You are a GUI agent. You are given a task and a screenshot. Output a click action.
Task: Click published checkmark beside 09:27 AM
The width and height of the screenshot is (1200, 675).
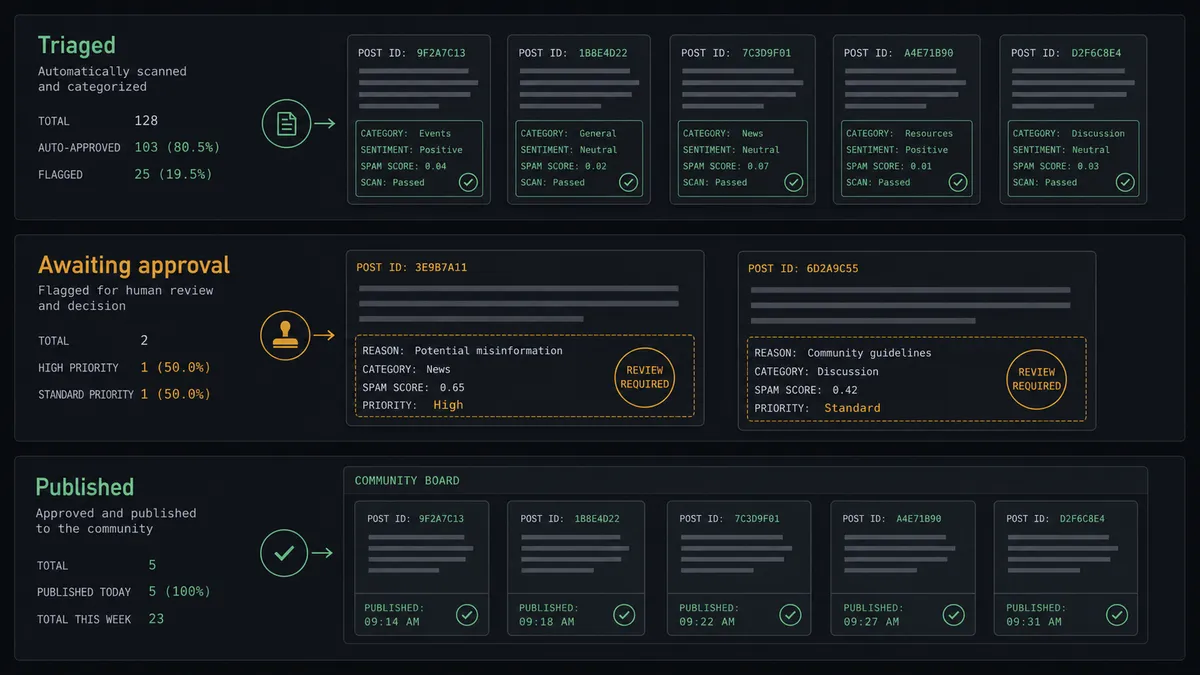click(954, 615)
